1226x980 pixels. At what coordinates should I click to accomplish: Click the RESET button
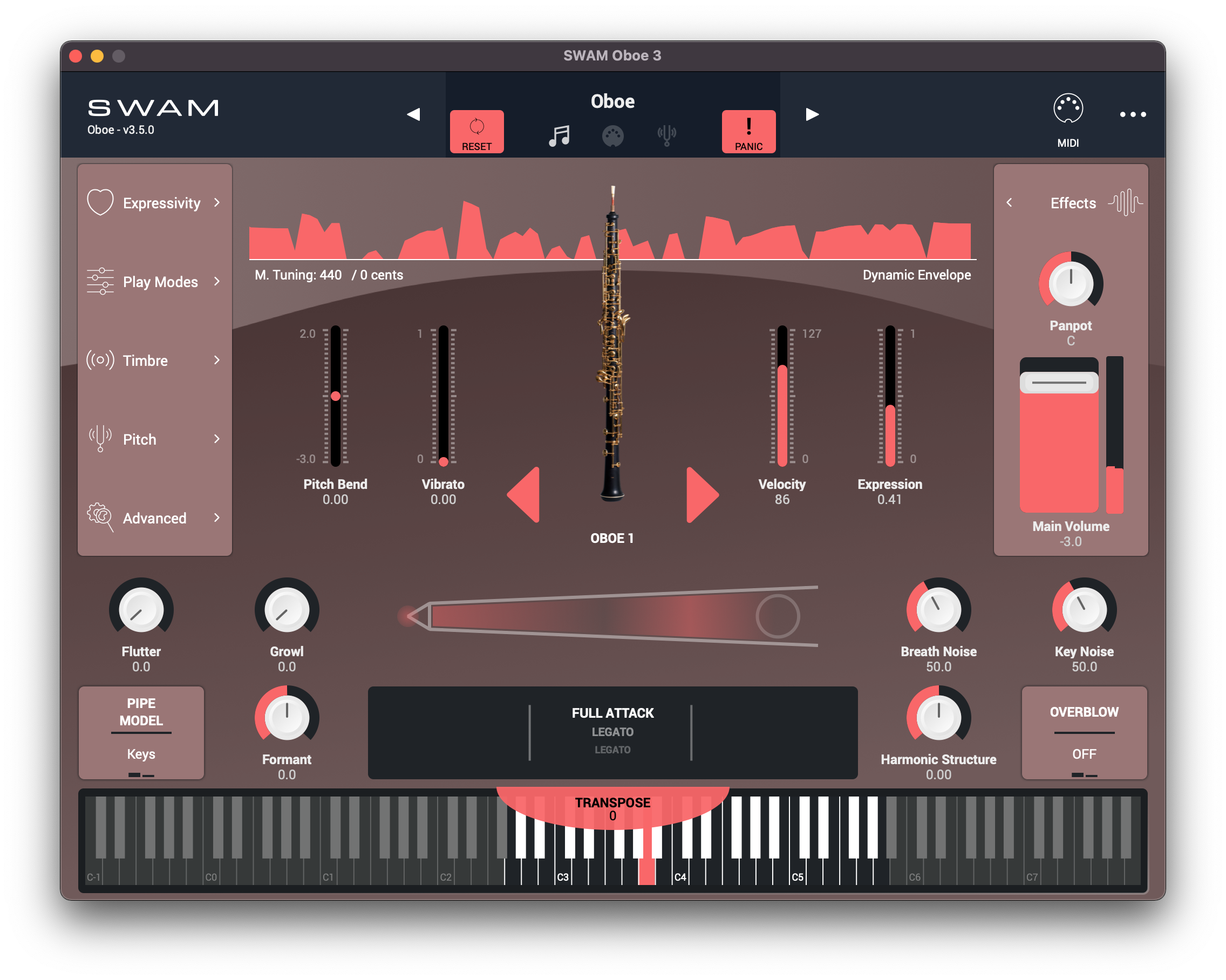click(476, 131)
